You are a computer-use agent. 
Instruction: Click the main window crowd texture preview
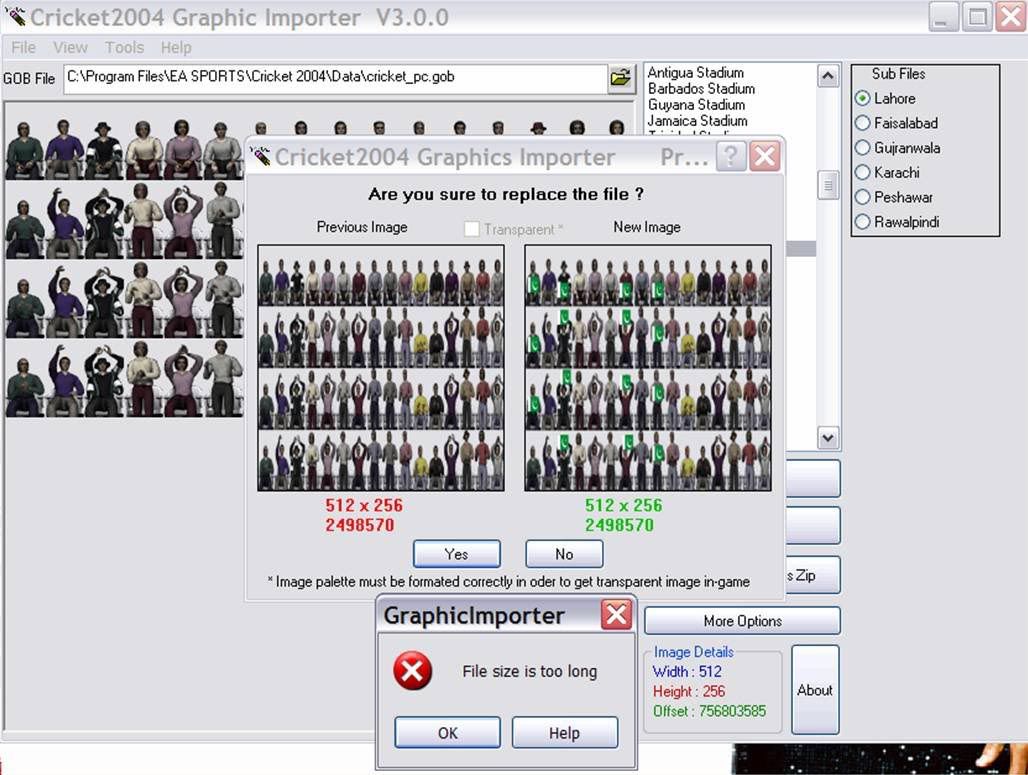click(x=125, y=268)
